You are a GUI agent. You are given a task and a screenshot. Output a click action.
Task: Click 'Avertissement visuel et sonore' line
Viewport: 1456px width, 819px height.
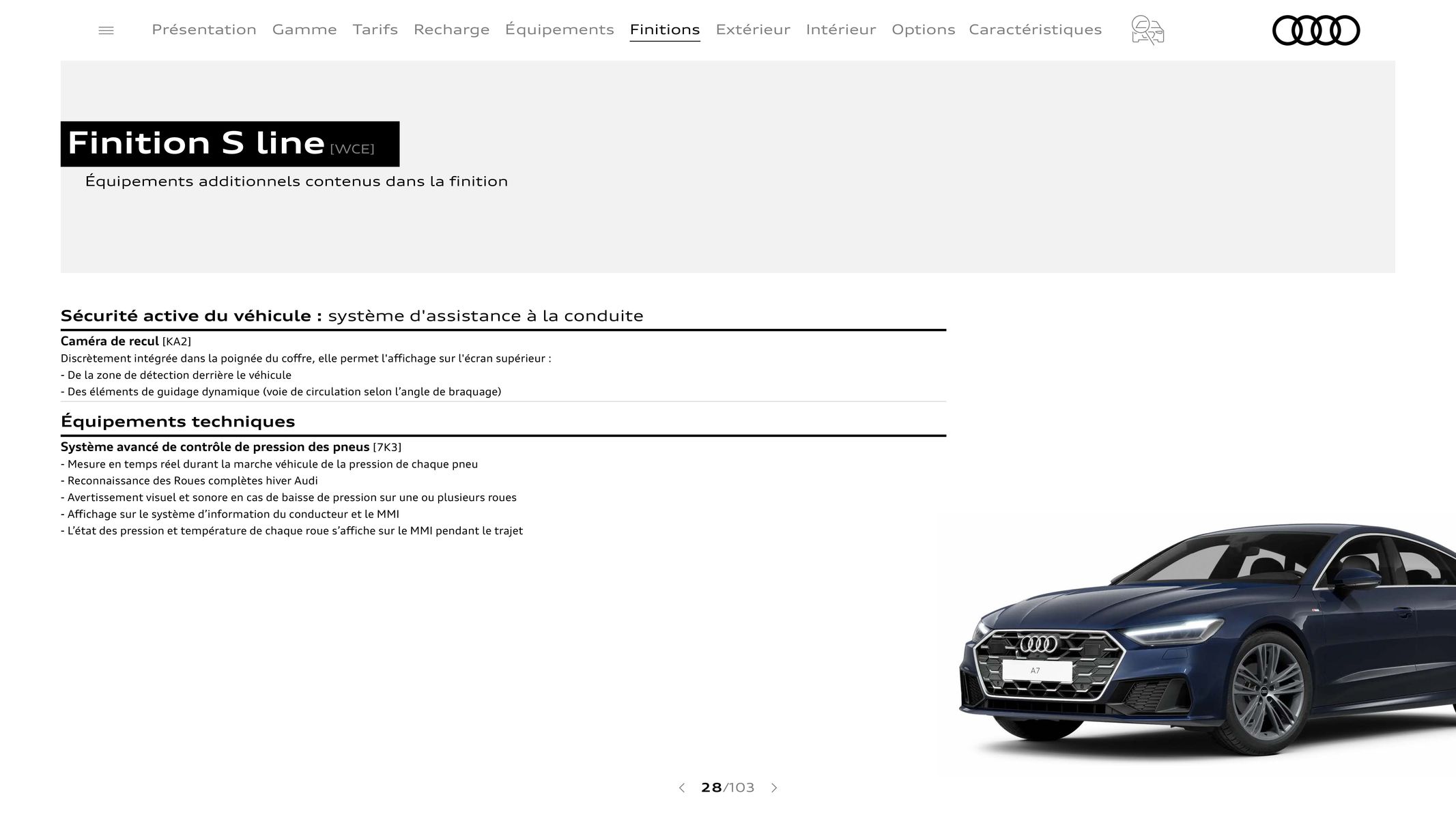(289, 498)
